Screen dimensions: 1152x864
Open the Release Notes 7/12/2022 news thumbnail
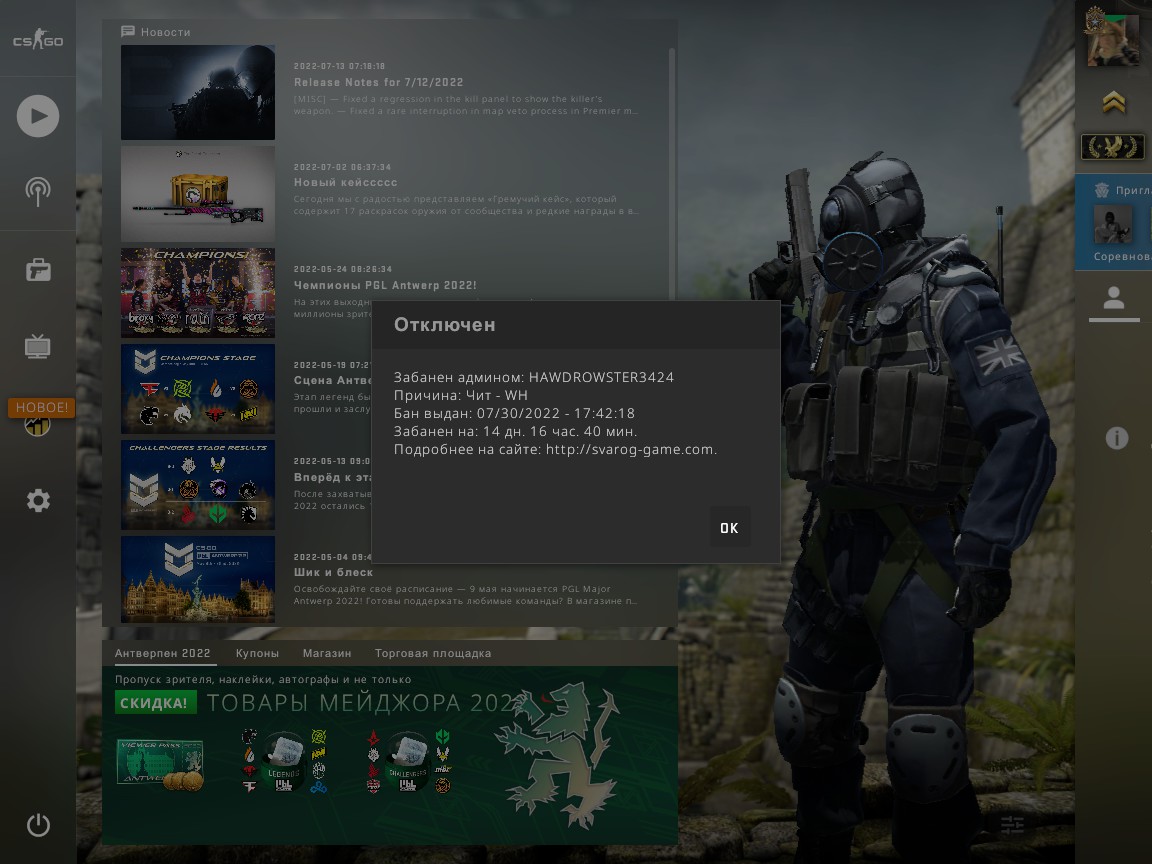(x=198, y=93)
